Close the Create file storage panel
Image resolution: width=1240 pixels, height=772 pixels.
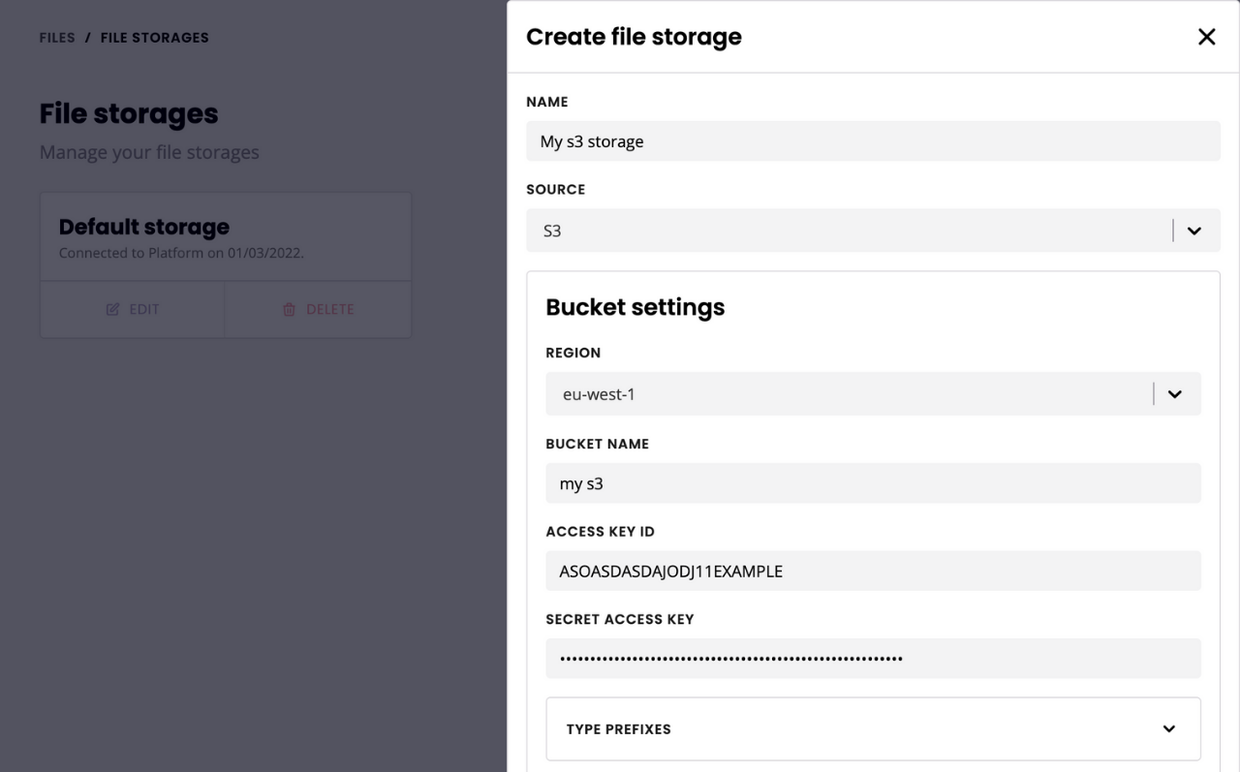1206,37
